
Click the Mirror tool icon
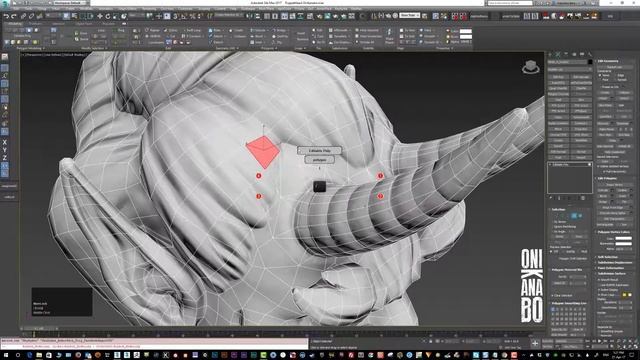point(250,16)
